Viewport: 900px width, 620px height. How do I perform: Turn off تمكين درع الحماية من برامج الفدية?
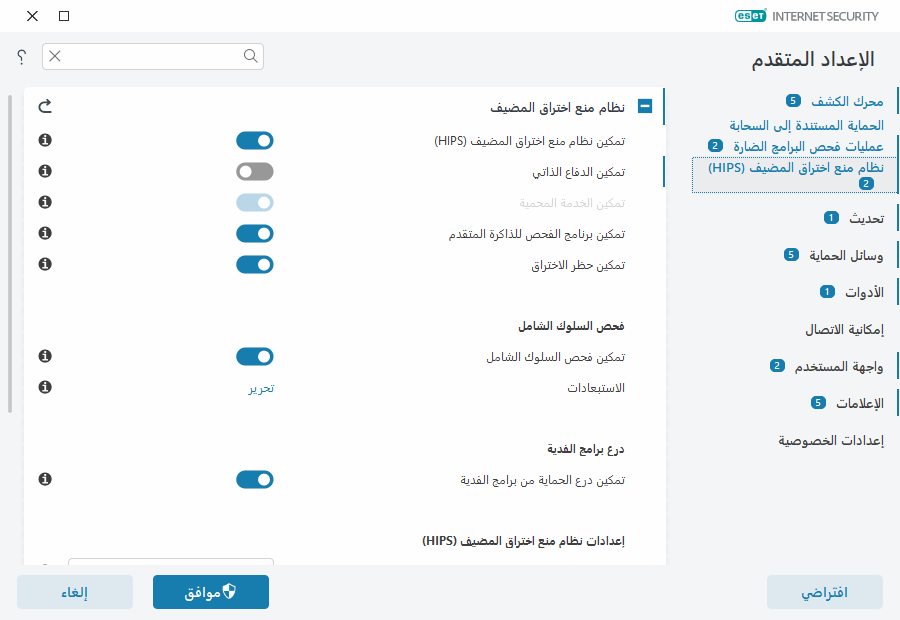point(254,479)
